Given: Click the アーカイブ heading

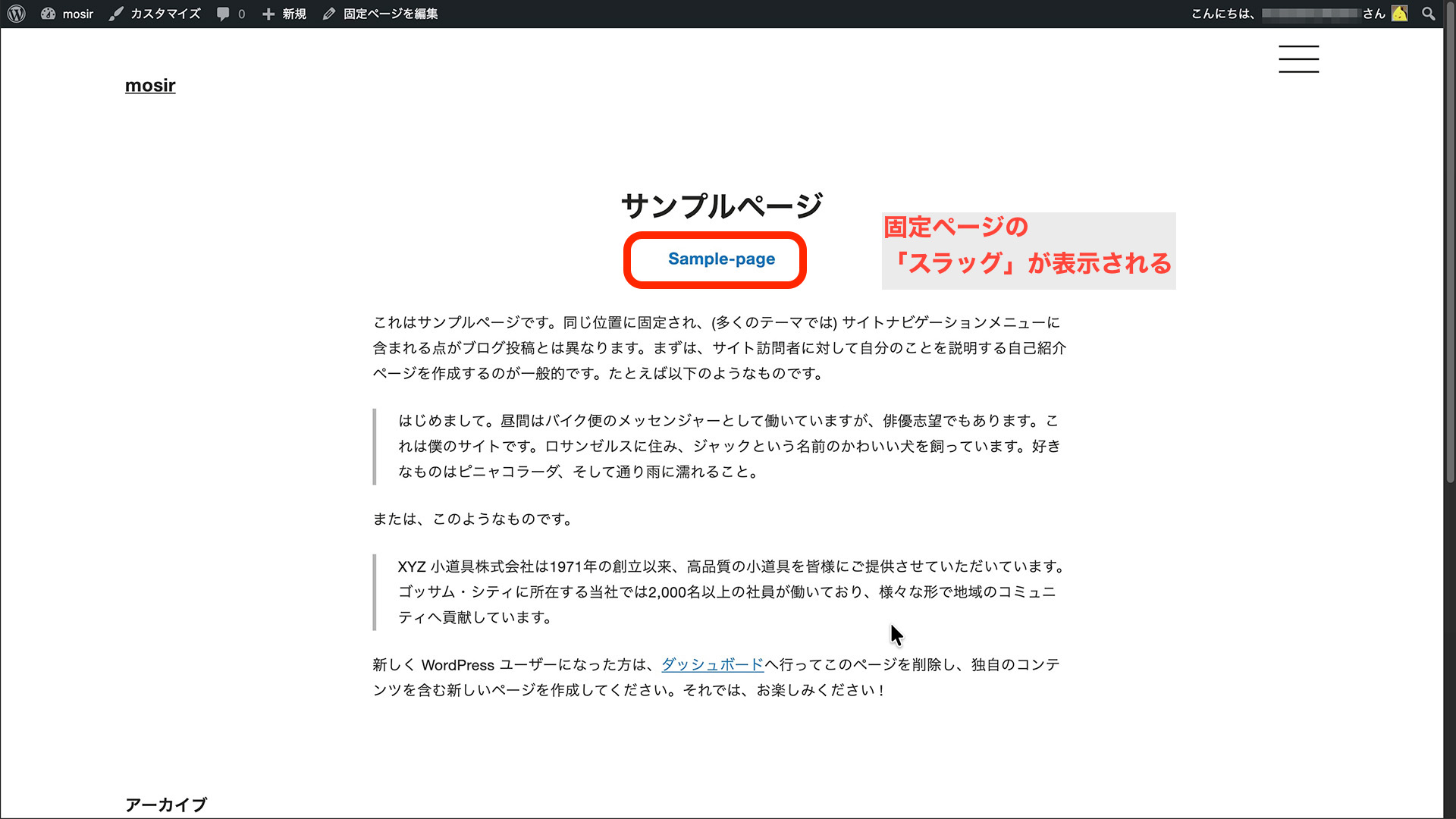Looking at the screenshot, I should point(166,804).
